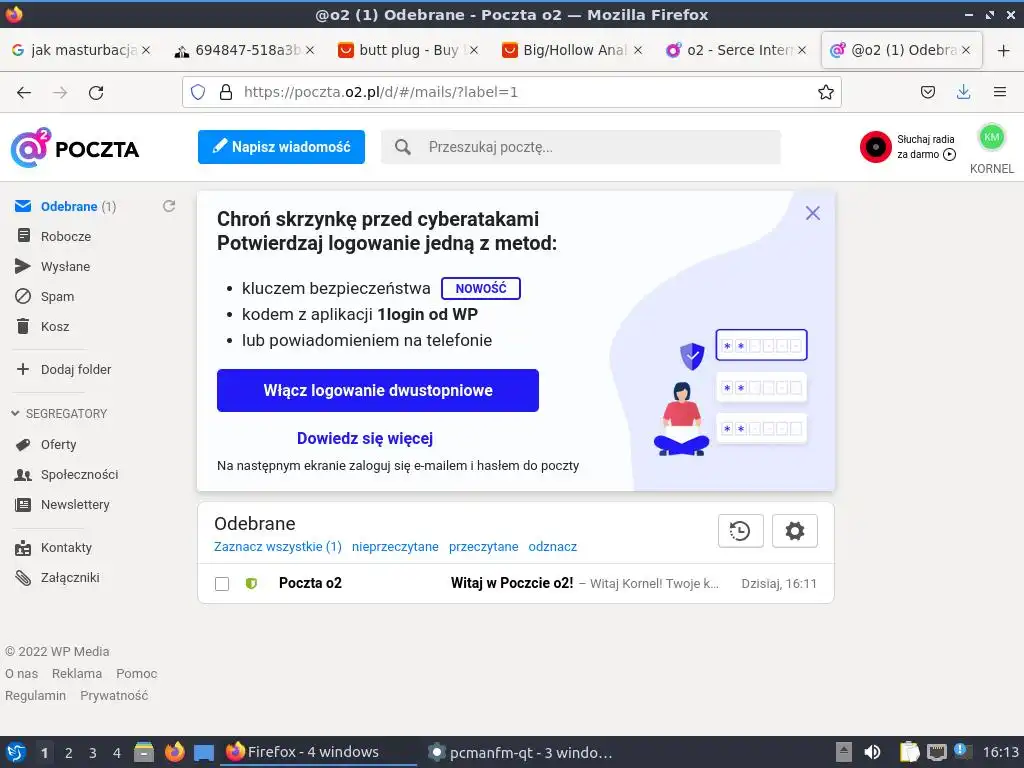Open the system start menu icon

16,752
